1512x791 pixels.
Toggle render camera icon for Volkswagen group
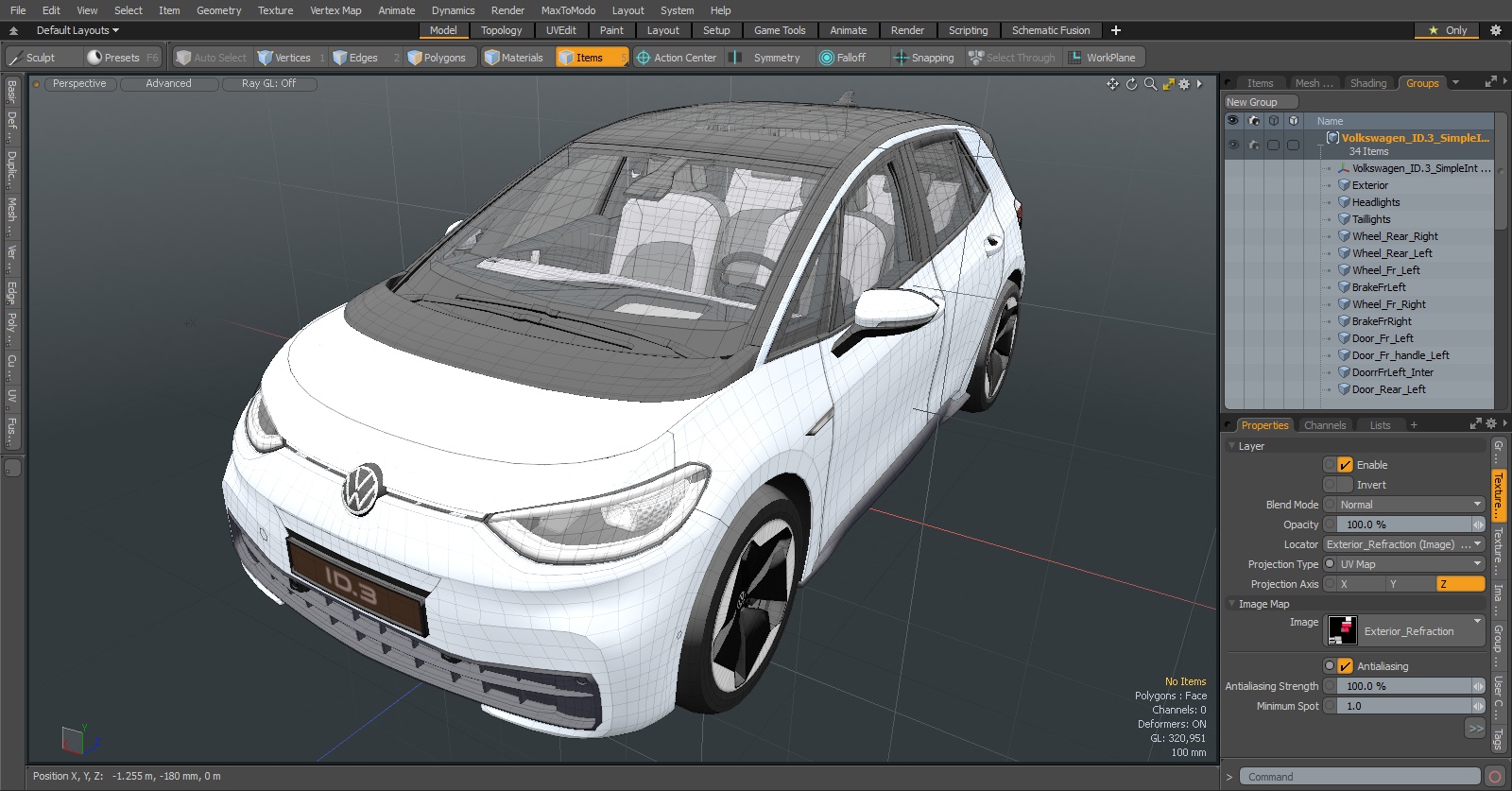point(1254,145)
